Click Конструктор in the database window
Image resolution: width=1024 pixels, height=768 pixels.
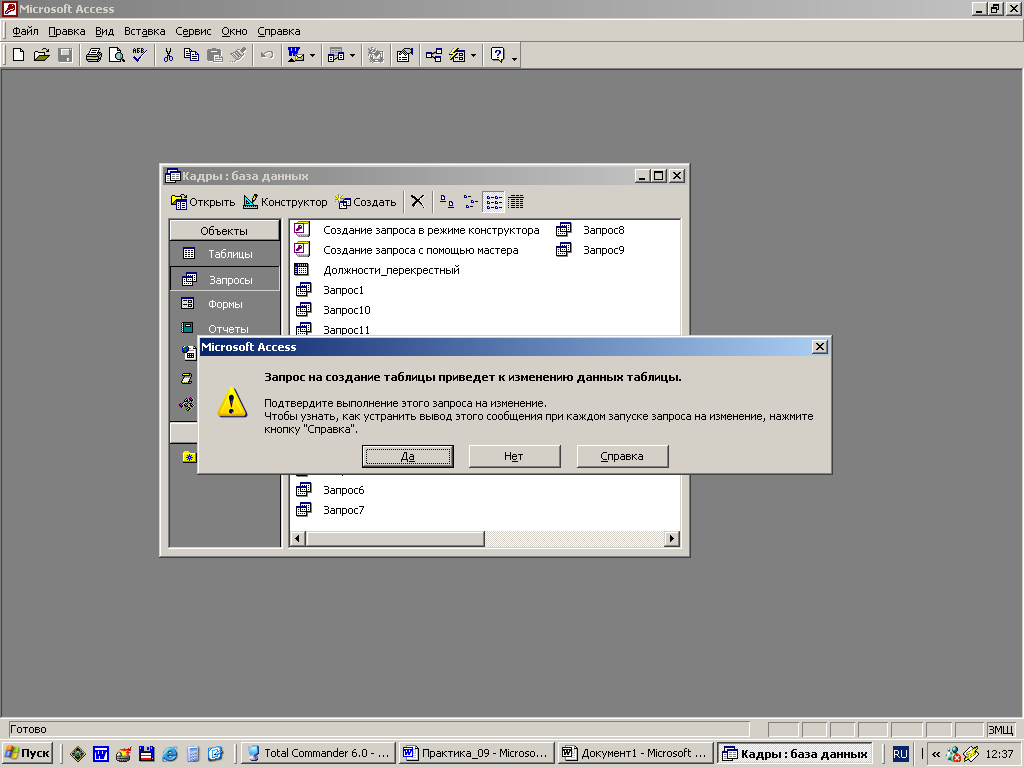[x=285, y=202]
